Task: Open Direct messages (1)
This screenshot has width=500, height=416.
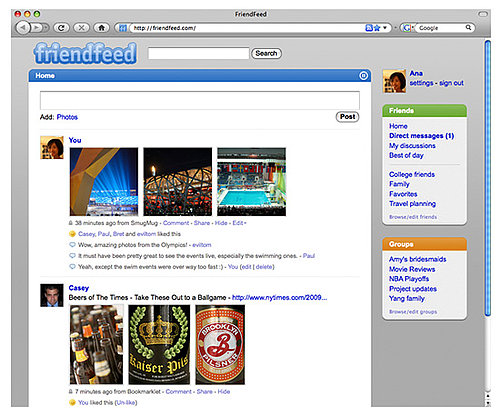Action: (421, 136)
